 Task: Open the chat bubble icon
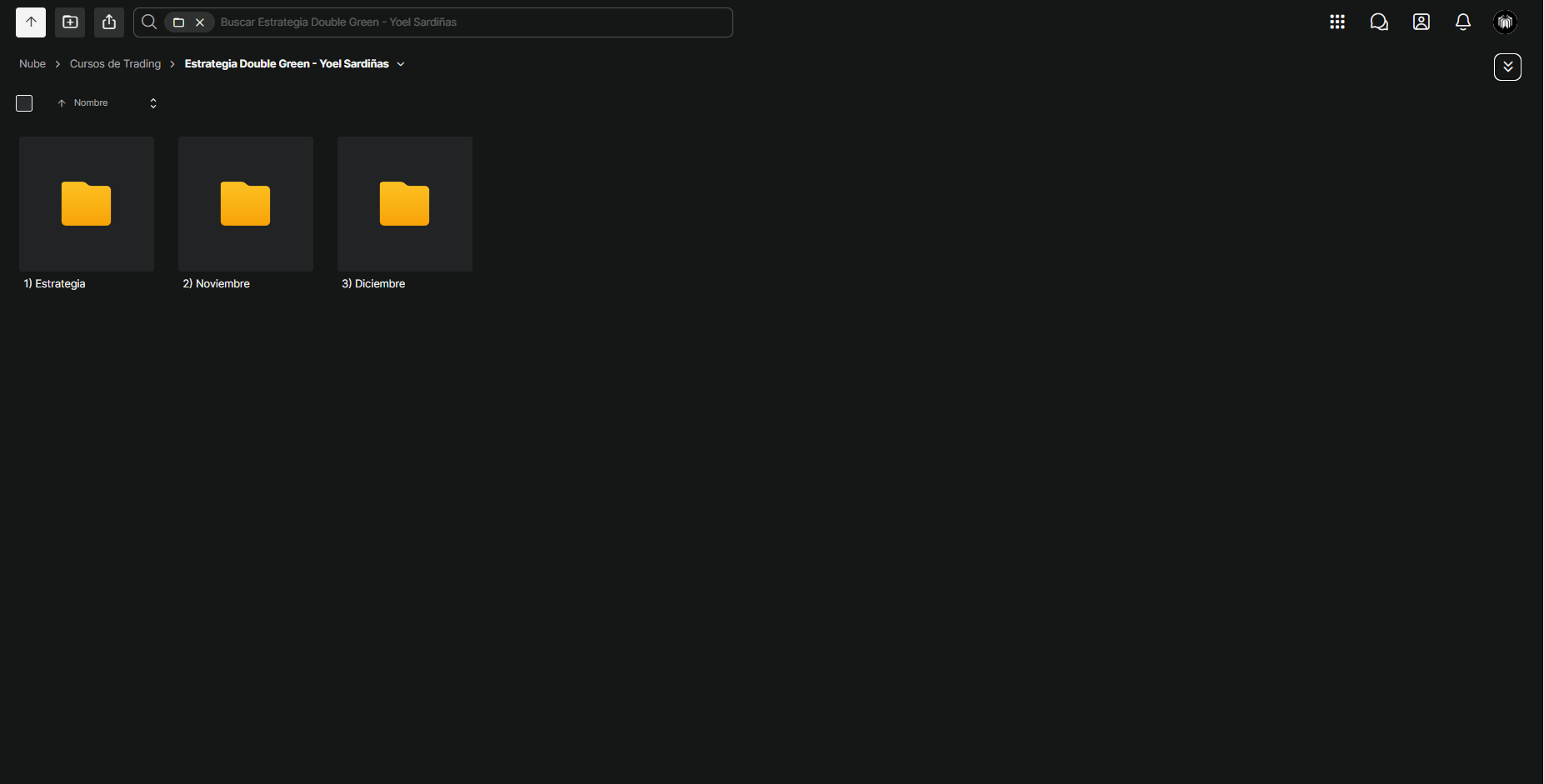point(1379,22)
